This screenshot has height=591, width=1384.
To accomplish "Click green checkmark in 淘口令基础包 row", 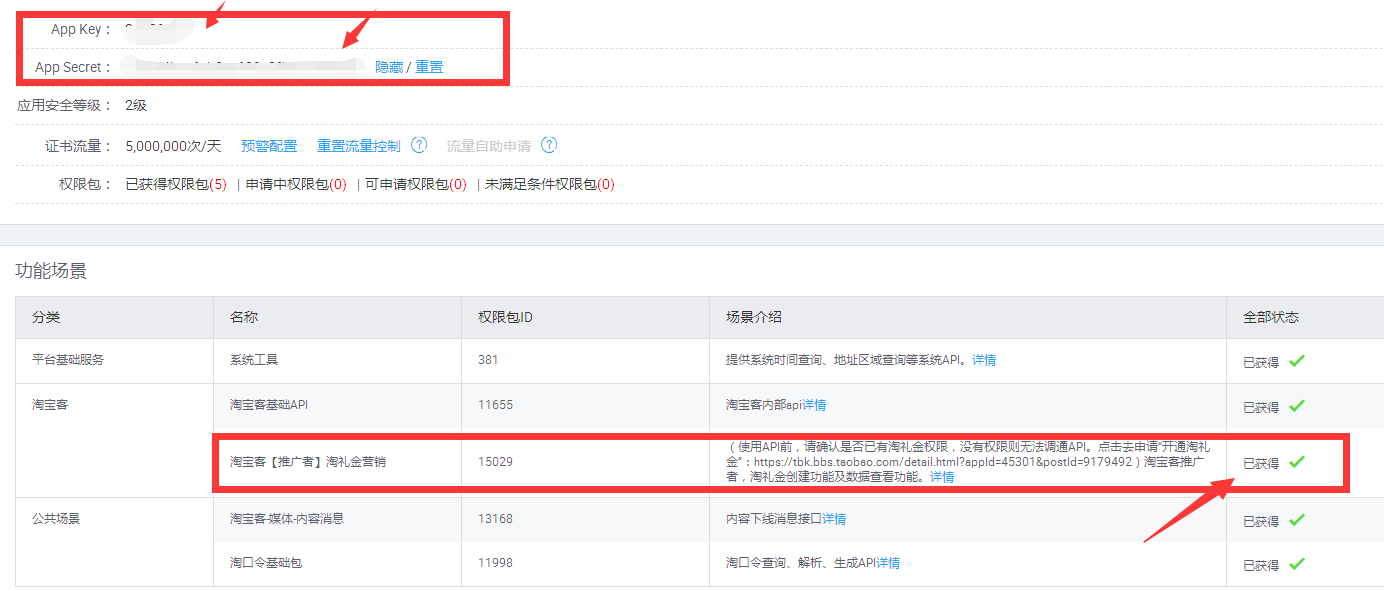I will click(1297, 564).
